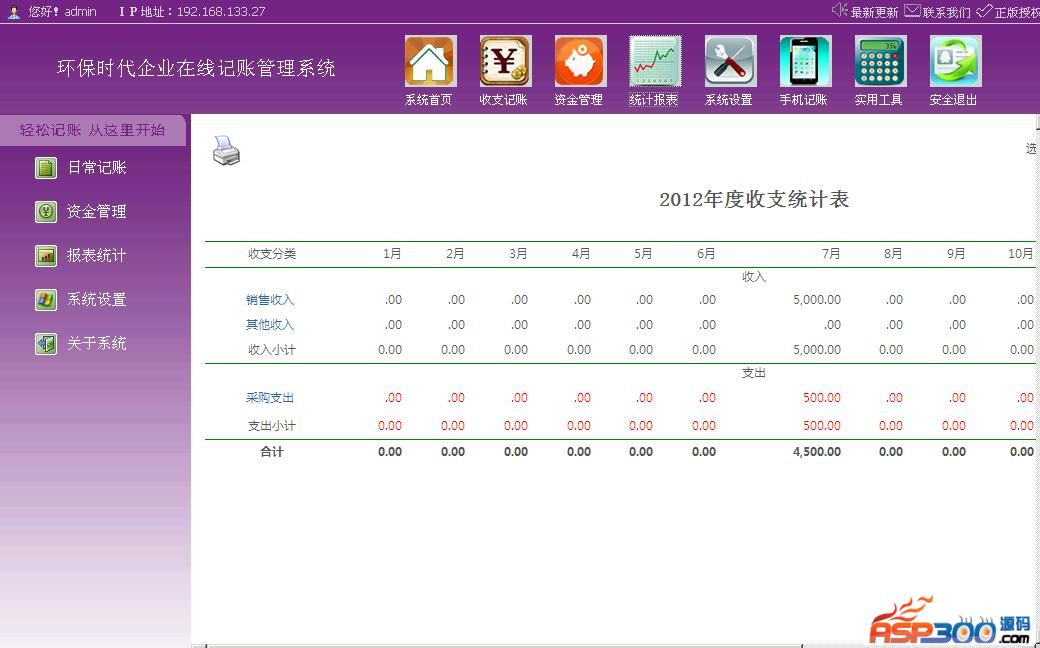Open the 系统首页 home icon
This screenshot has height=648, width=1040.
point(430,61)
